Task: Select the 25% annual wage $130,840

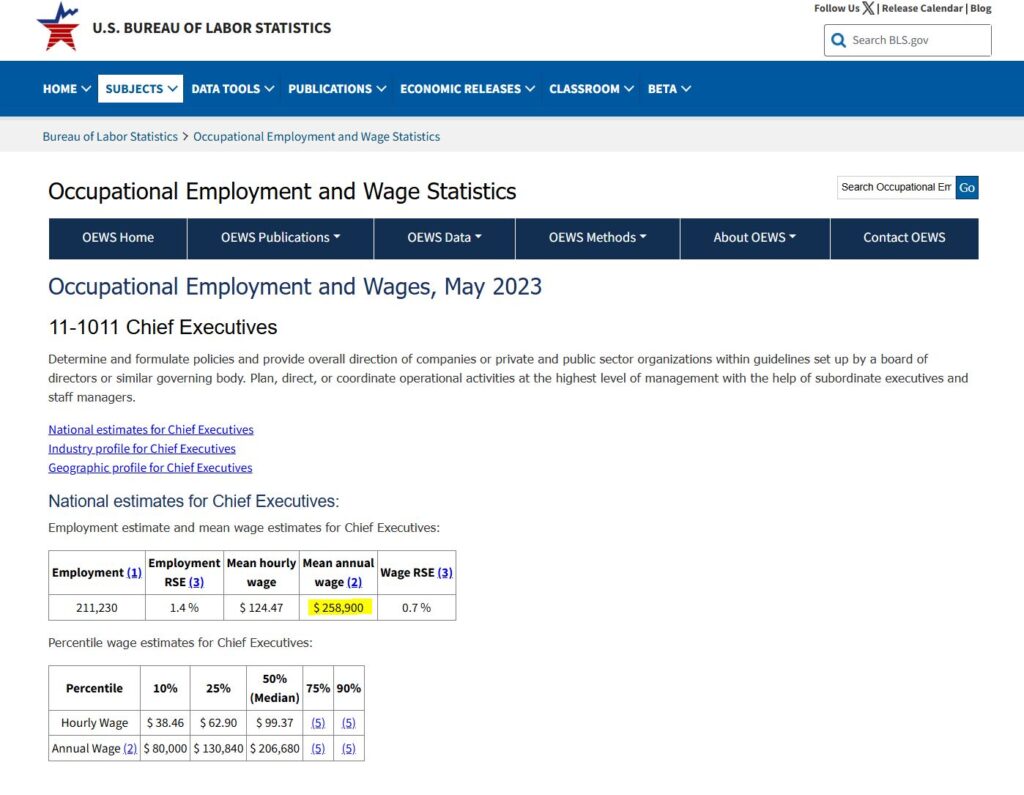Action: (218, 749)
